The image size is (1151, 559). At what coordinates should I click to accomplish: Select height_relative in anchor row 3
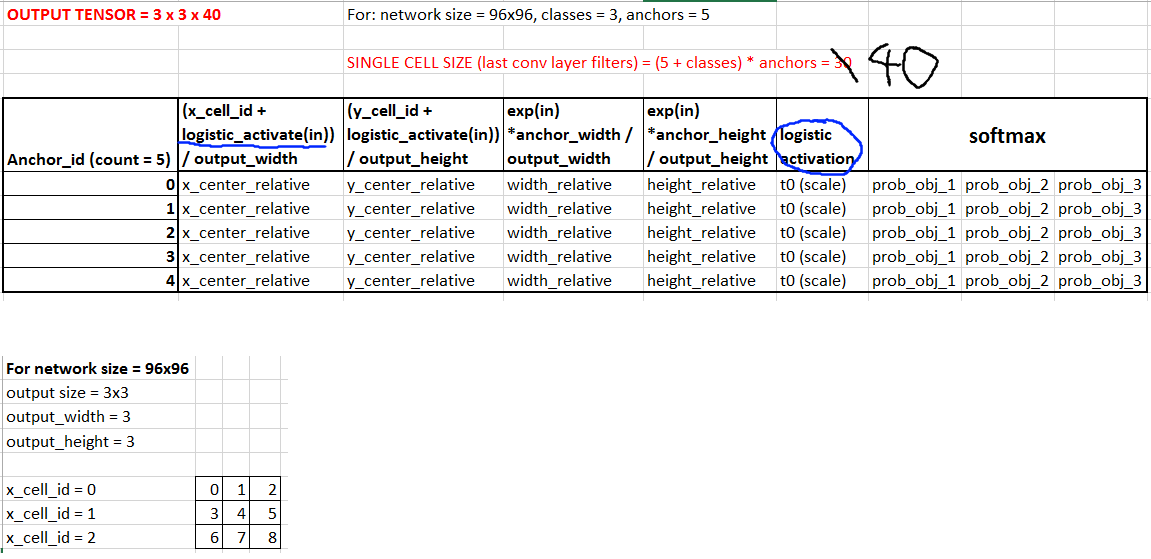tap(710, 257)
